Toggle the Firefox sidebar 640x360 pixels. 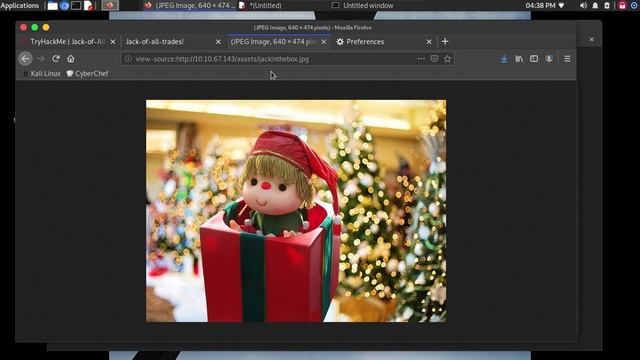tap(534, 59)
